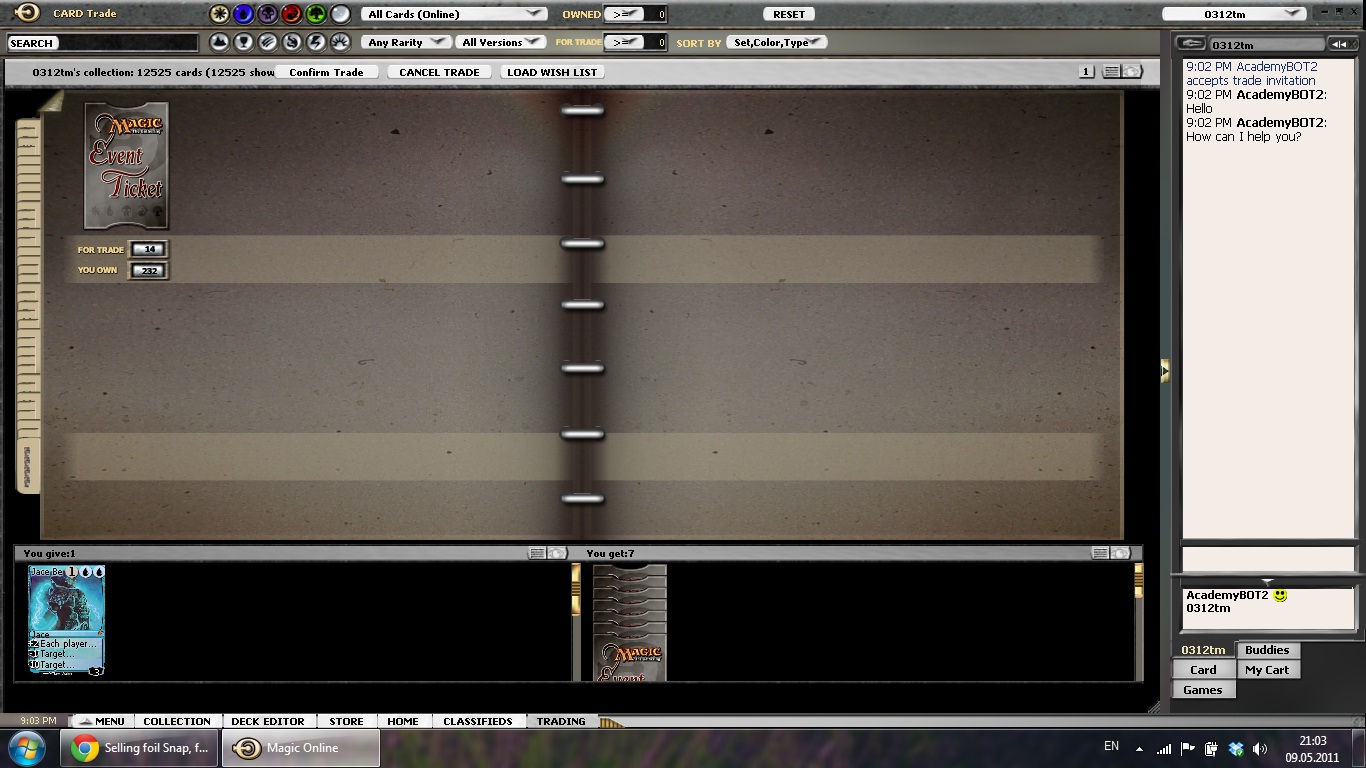This screenshot has height=768, width=1366.
Task: Open the Collection tab in bottom bar
Action: click(176, 721)
